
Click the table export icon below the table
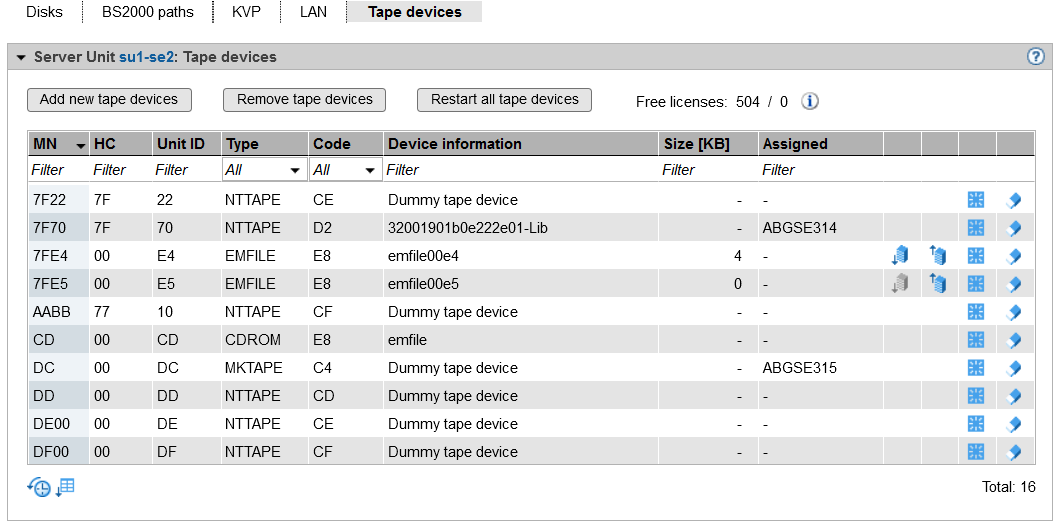click(65, 488)
